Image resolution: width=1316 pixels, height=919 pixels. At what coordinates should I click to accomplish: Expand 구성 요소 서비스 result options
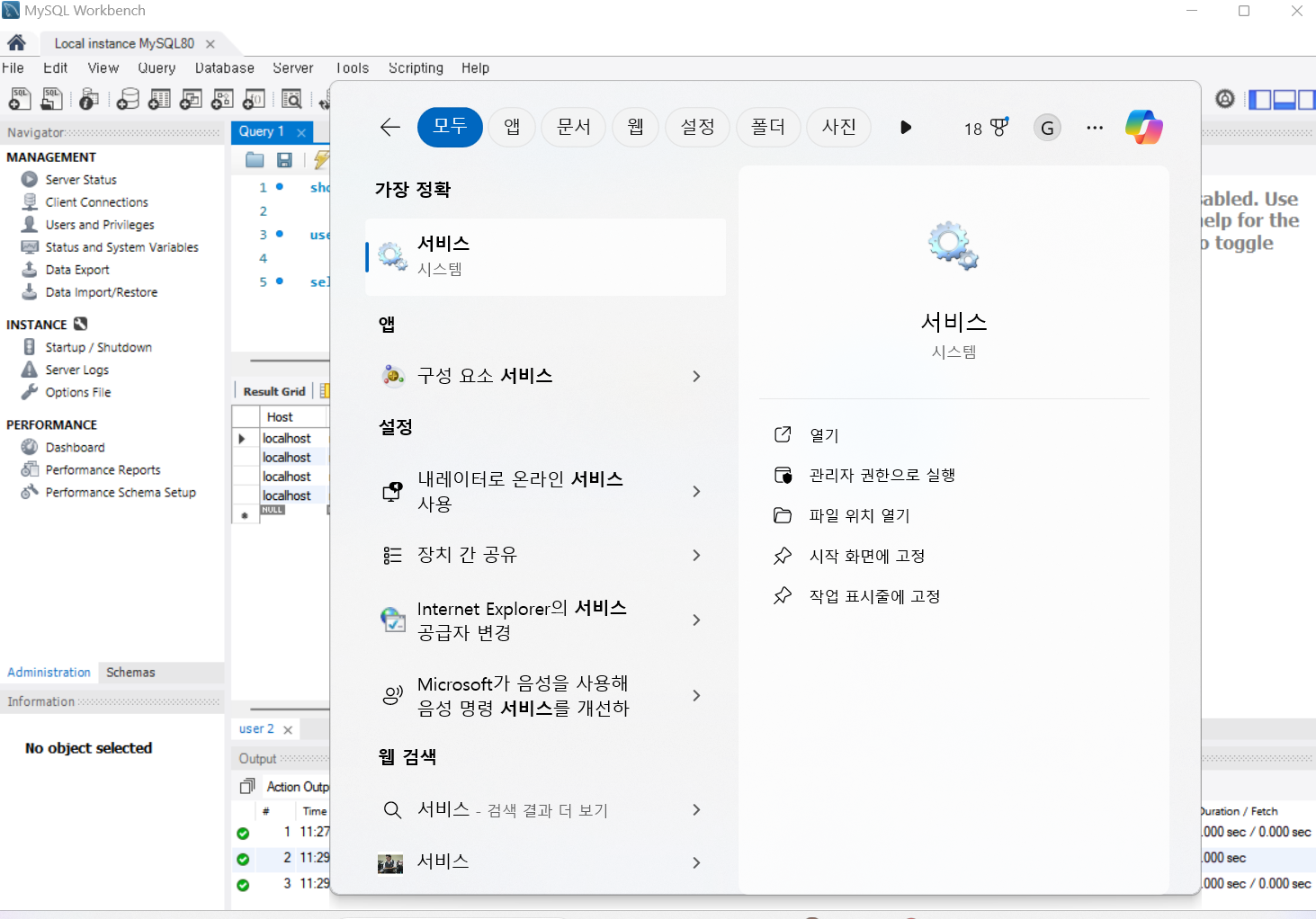coord(696,376)
